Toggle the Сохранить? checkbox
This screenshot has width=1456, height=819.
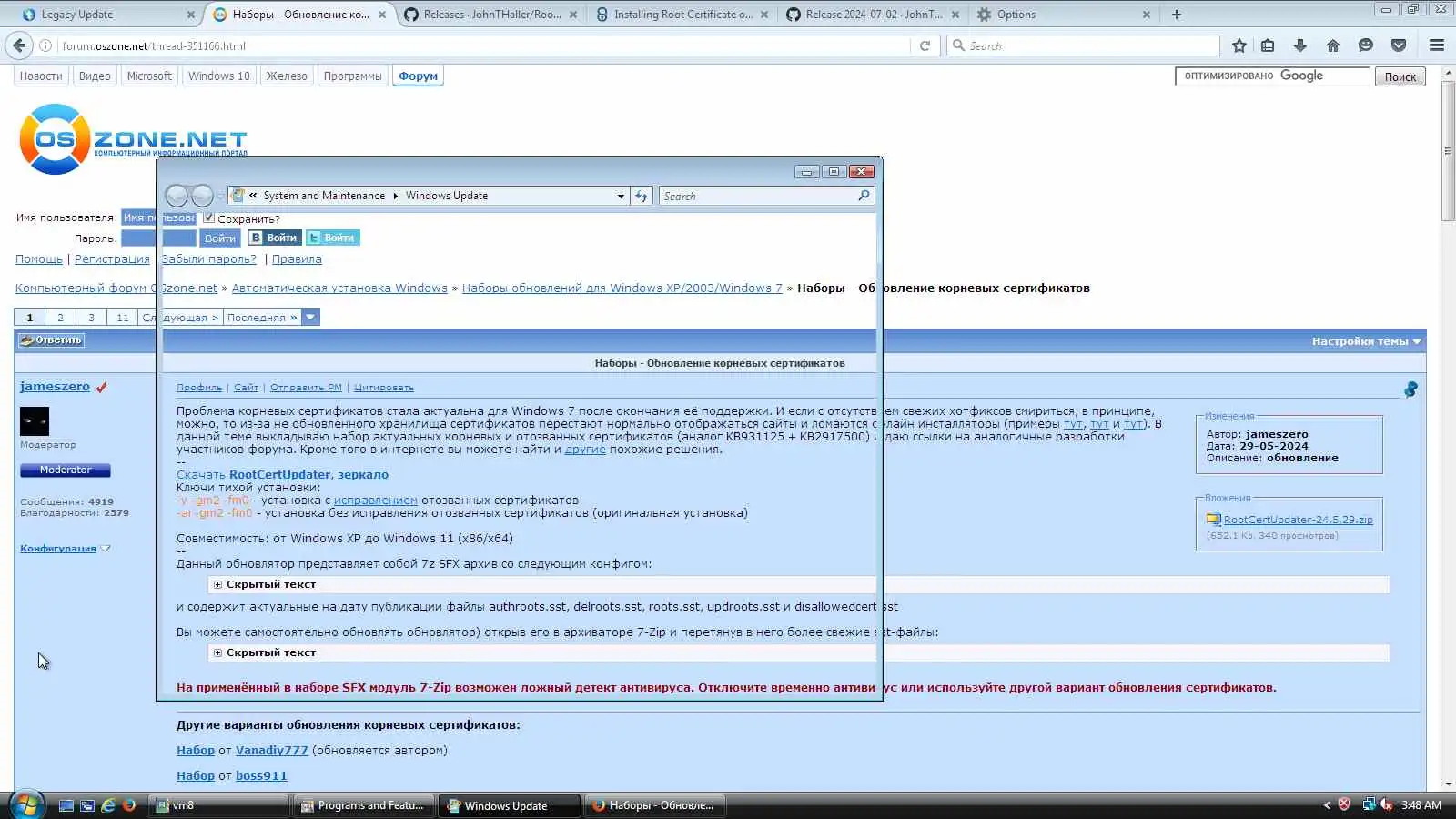(x=209, y=217)
